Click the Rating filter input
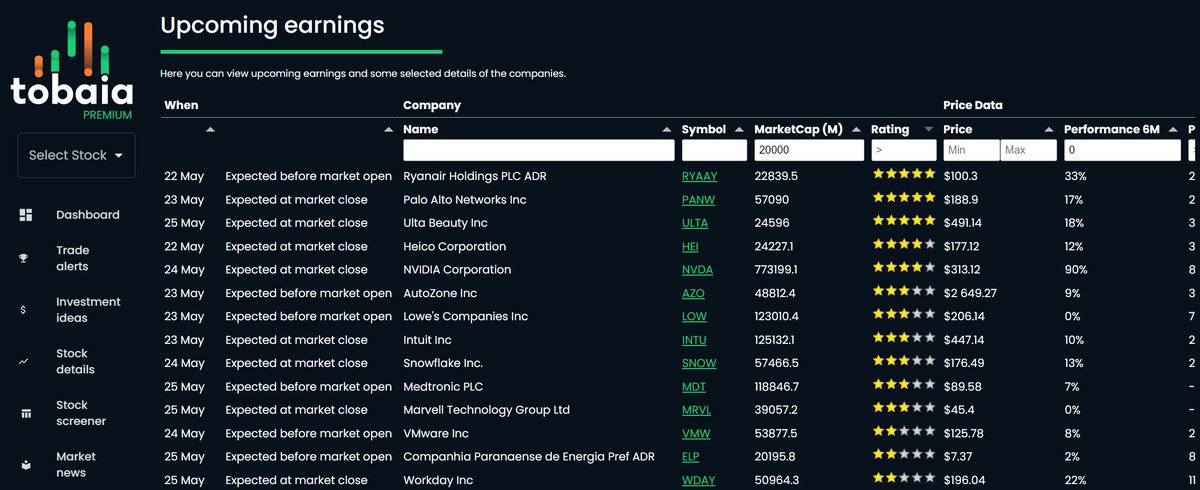This screenshot has width=1200, height=490. 903,150
